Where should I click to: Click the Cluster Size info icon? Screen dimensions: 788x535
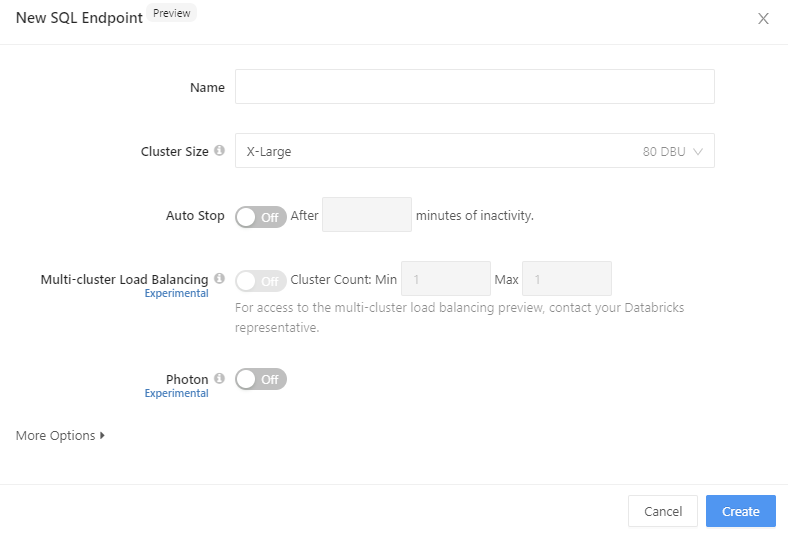(219, 151)
